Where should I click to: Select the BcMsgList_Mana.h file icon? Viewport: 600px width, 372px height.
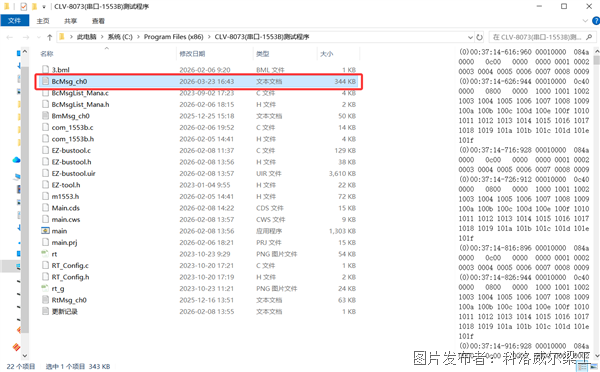coord(46,104)
